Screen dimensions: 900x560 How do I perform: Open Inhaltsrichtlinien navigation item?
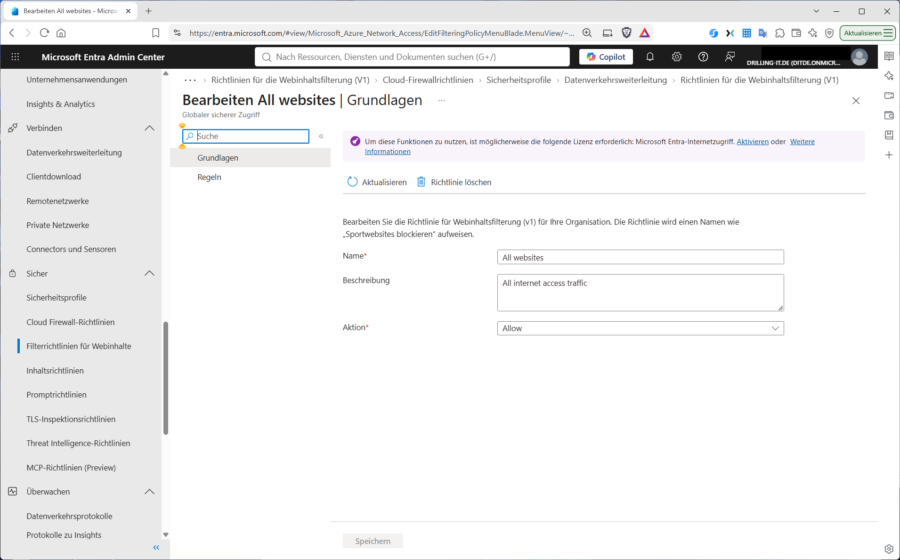(55, 371)
